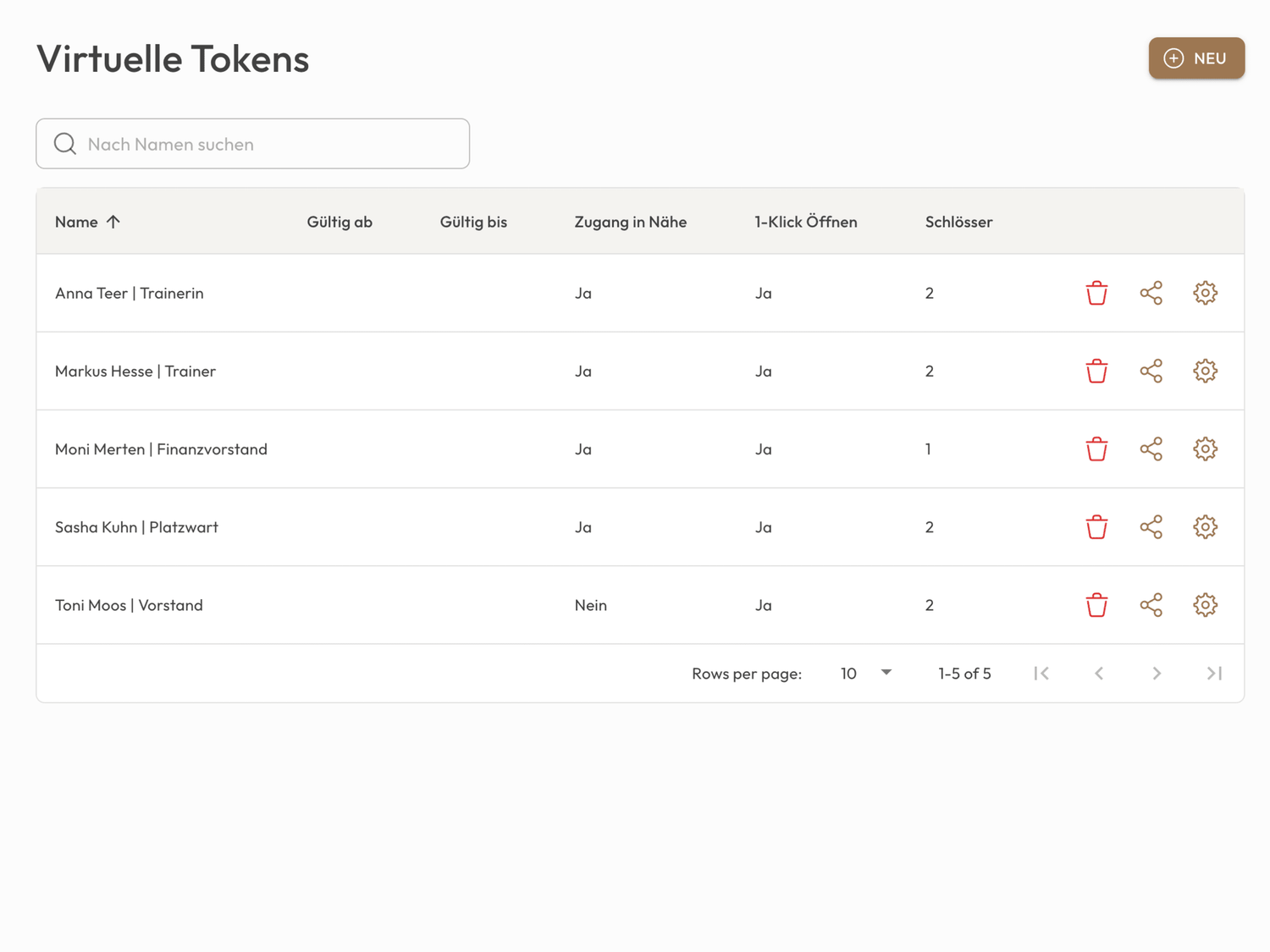The width and height of the screenshot is (1270, 952).
Task: Jump to the first page arrow
Action: 1041,673
